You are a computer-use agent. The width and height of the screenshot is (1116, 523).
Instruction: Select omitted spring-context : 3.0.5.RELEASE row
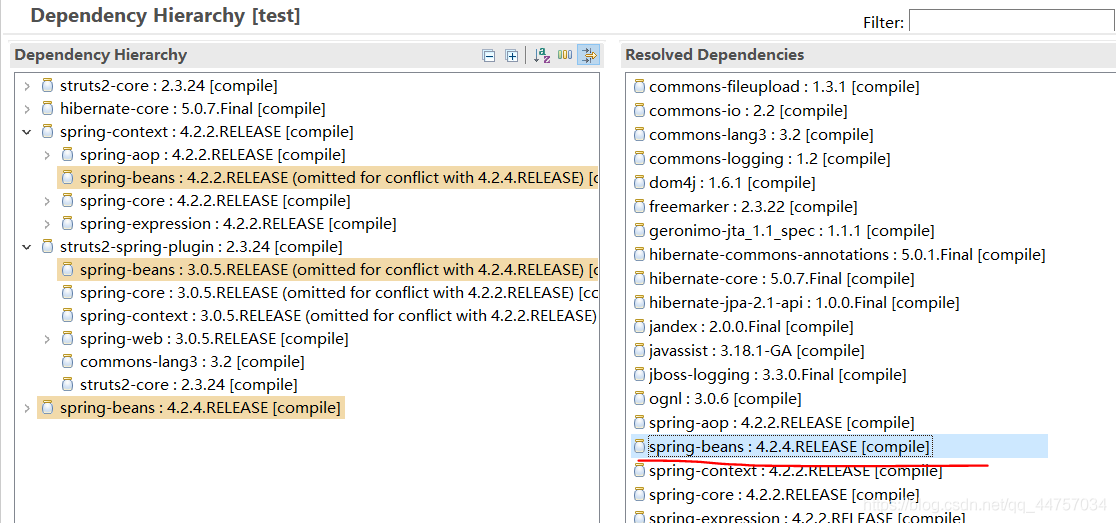pos(338,315)
